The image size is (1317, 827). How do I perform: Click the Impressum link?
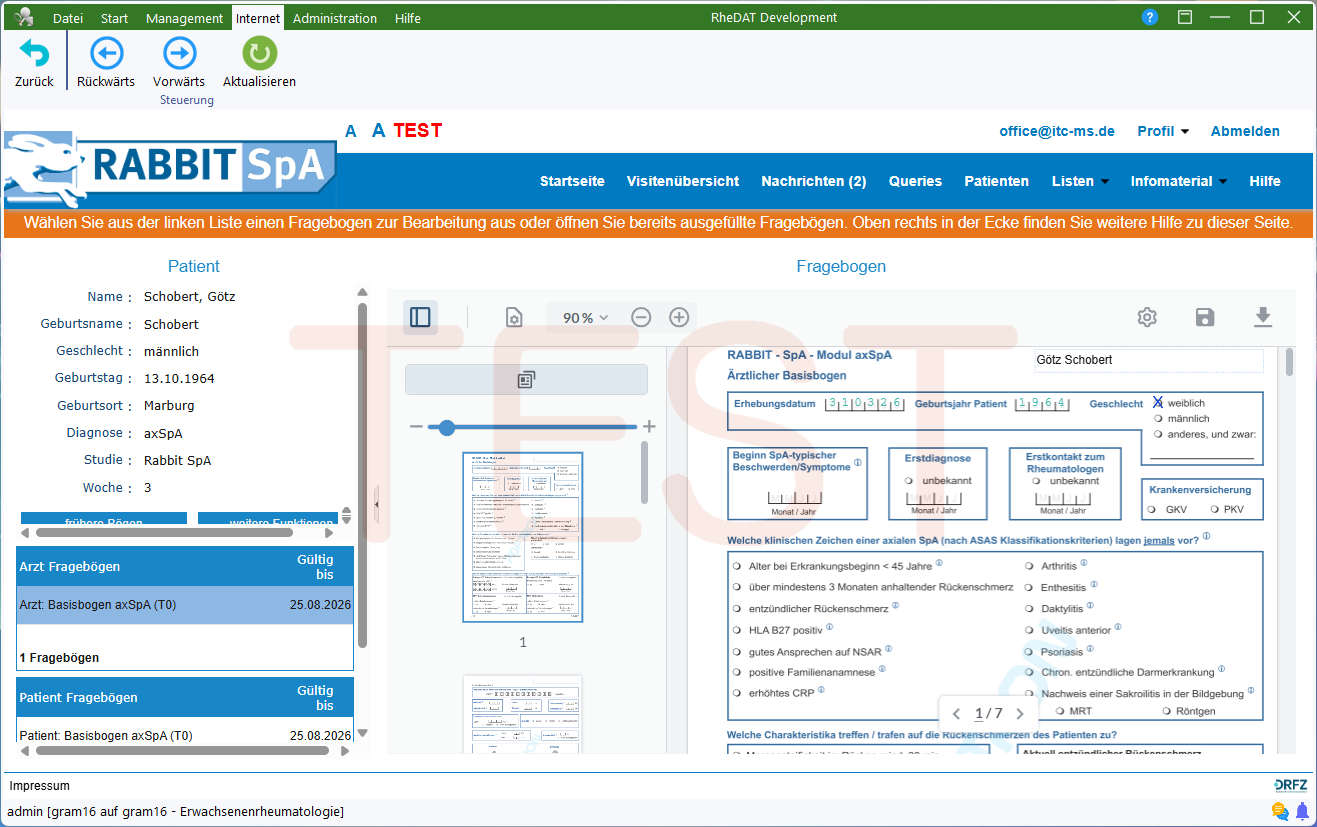(x=40, y=786)
